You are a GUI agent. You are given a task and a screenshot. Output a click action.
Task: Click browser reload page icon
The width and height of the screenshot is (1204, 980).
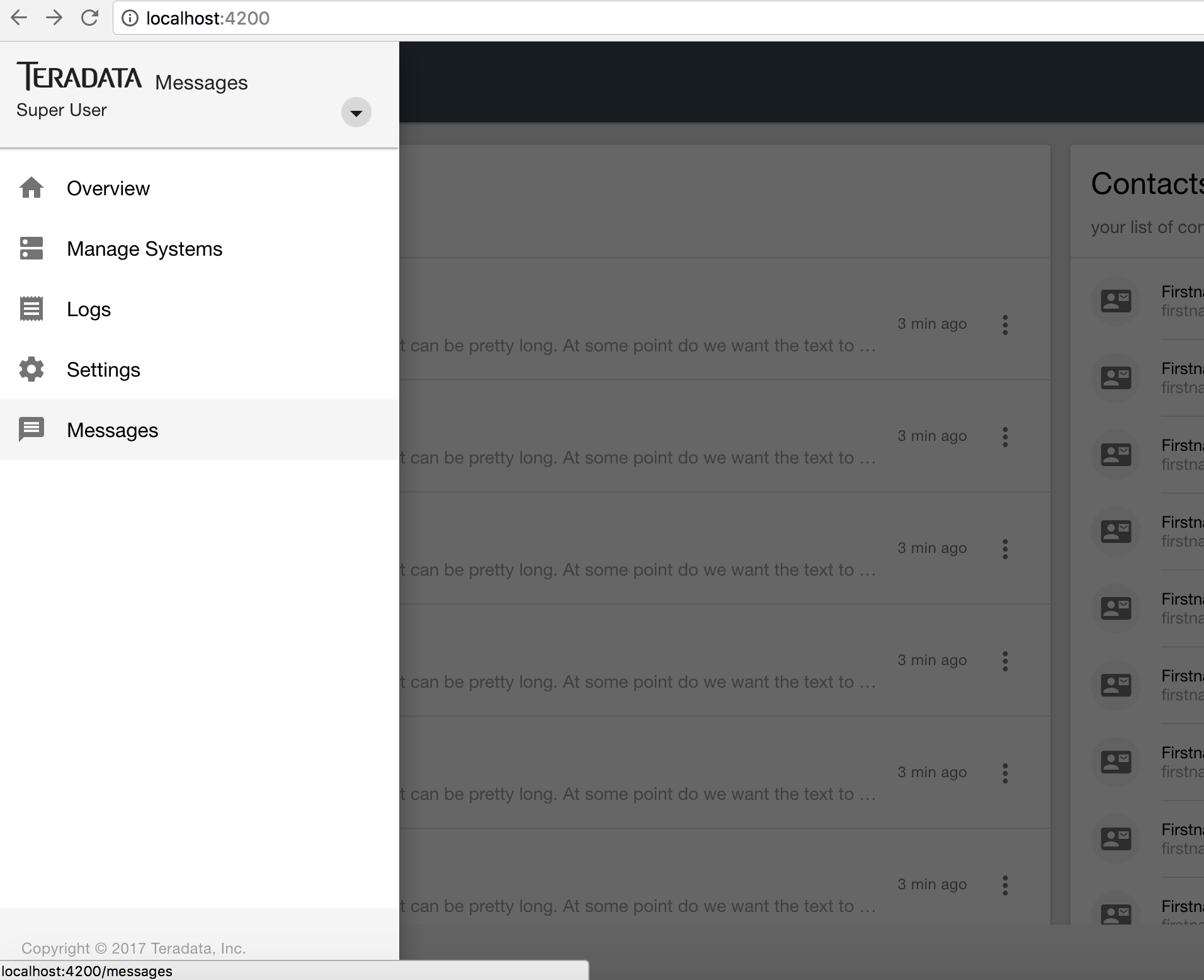click(90, 18)
